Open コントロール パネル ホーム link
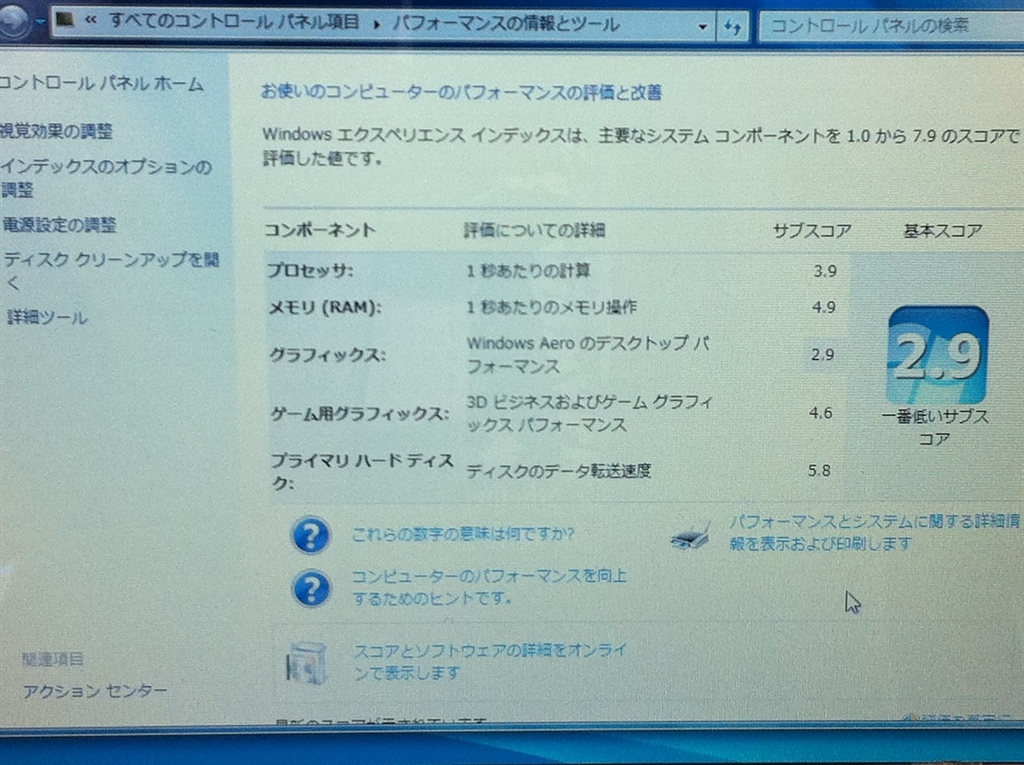The image size is (1024, 765). [101, 84]
